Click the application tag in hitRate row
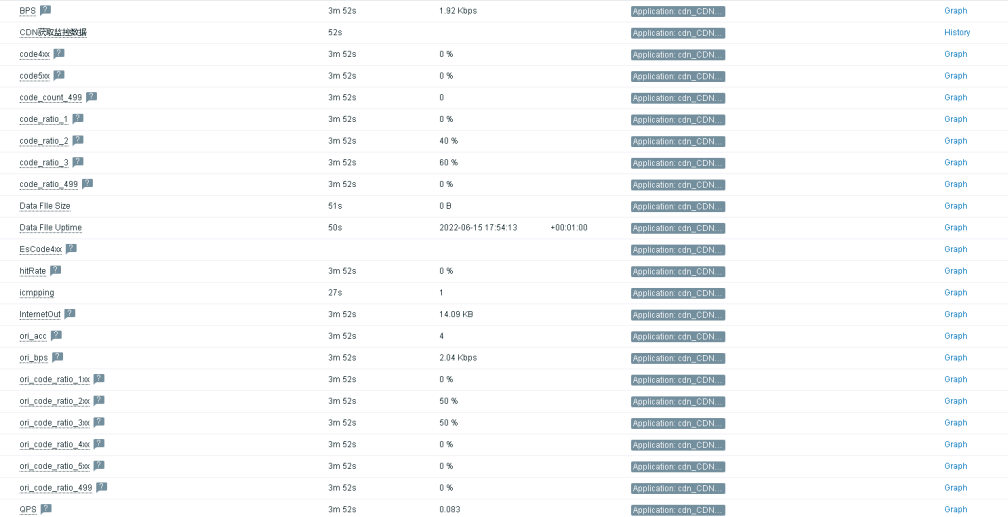 pyautogui.click(x=678, y=271)
